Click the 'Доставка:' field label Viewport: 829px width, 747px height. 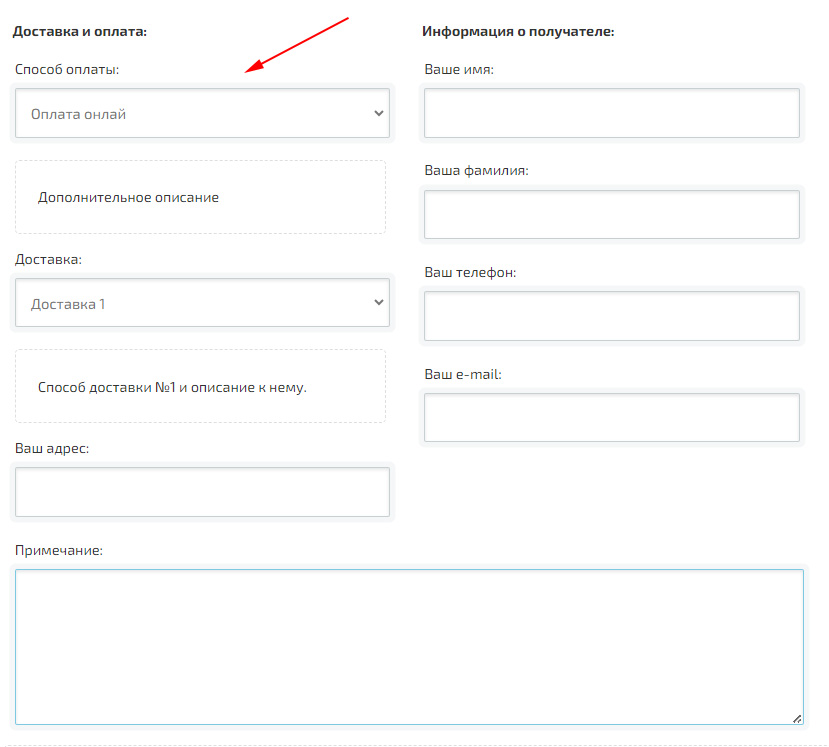click(48, 260)
